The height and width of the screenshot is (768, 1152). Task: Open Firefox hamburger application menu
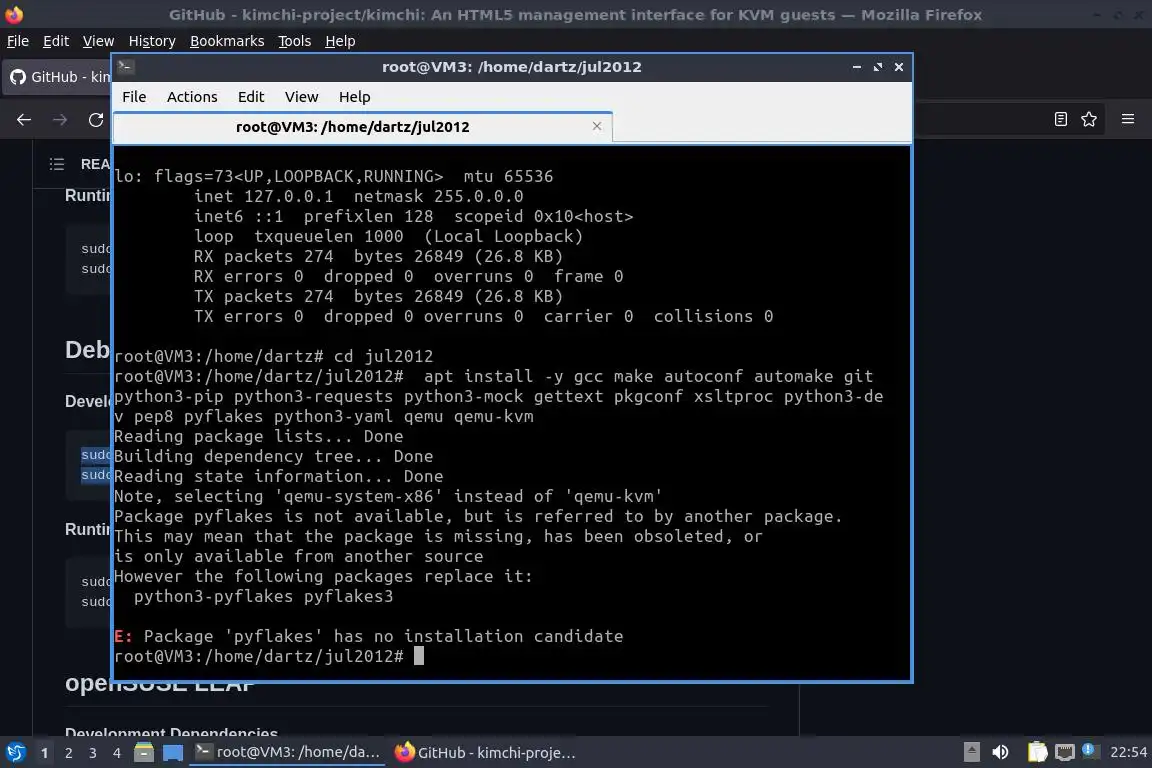[x=1128, y=119]
